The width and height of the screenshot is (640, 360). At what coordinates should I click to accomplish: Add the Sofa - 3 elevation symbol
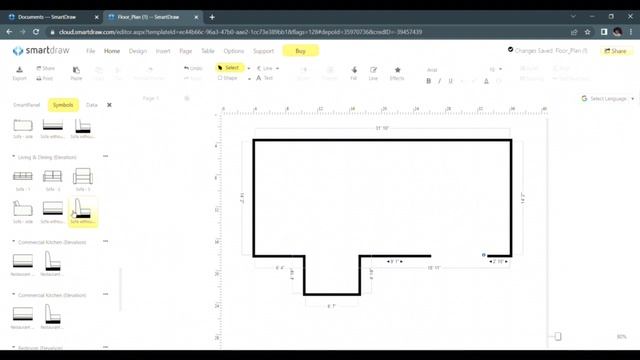tap(83, 180)
